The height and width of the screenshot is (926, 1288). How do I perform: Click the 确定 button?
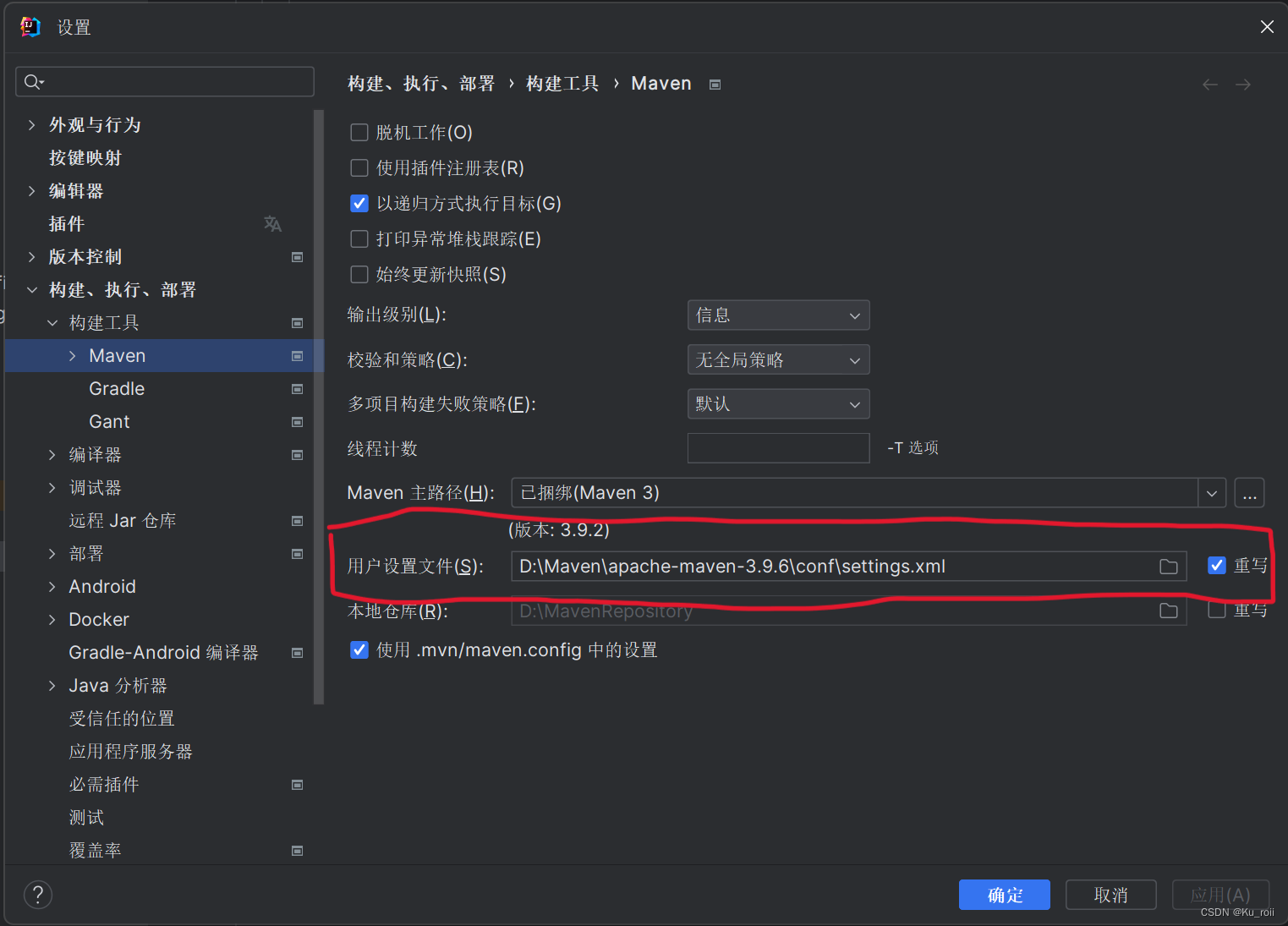point(1004,894)
